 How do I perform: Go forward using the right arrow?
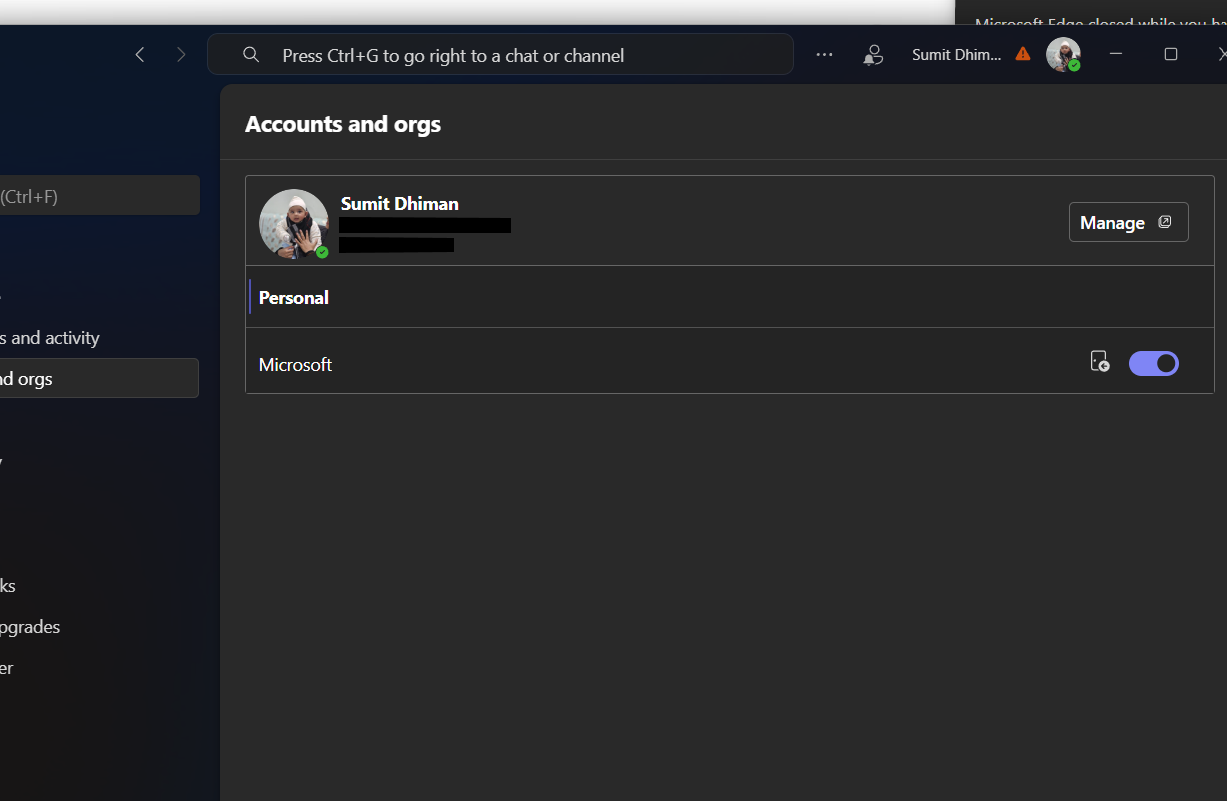tap(181, 55)
